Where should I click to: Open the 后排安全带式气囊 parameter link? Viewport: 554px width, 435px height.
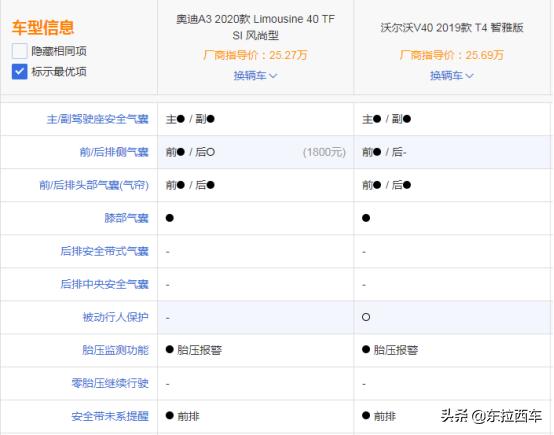pos(104,251)
